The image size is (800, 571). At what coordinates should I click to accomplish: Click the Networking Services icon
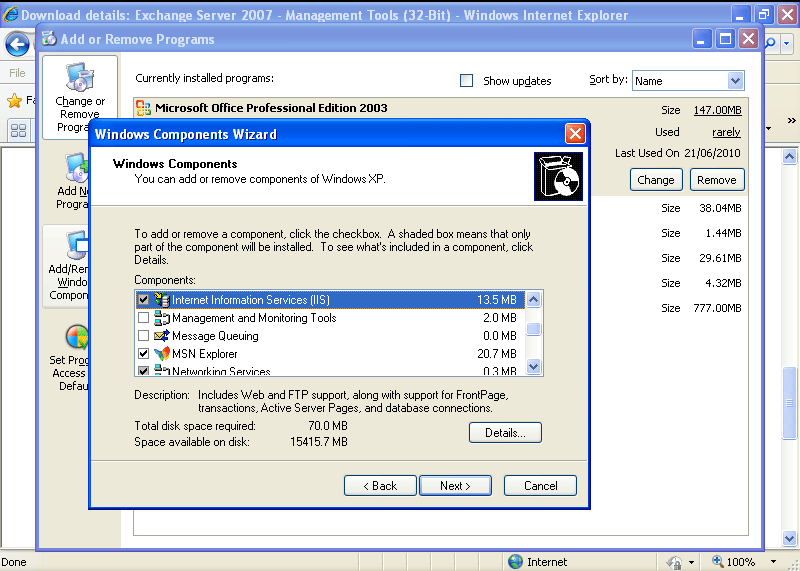point(162,370)
